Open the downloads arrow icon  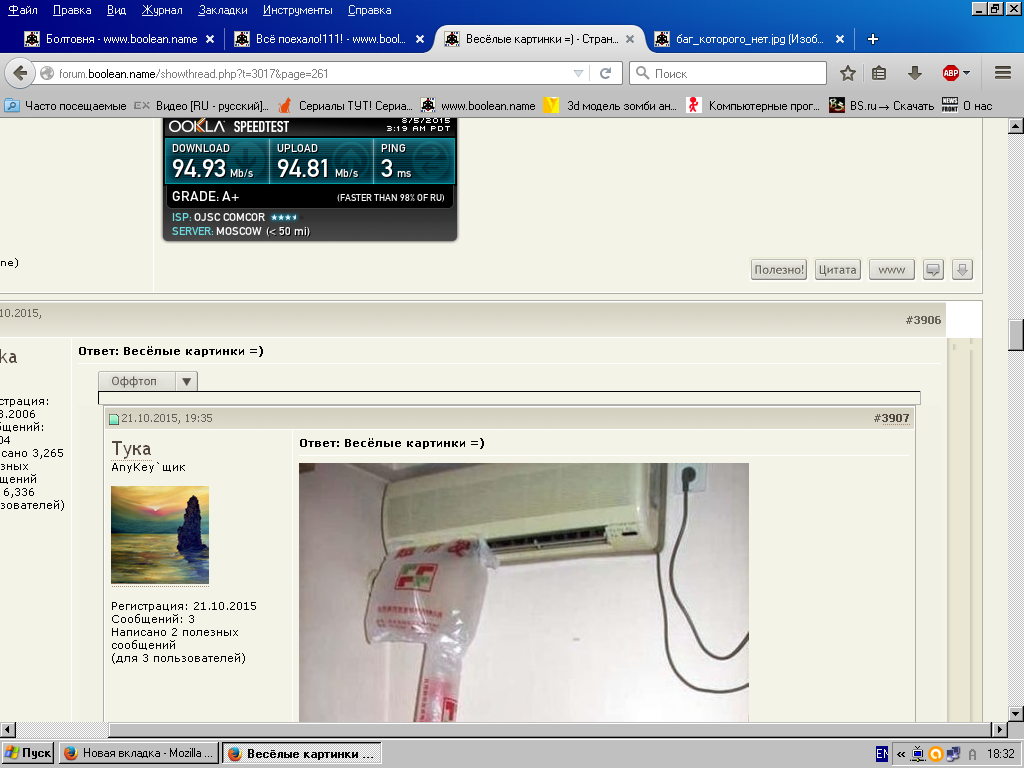click(914, 73)
